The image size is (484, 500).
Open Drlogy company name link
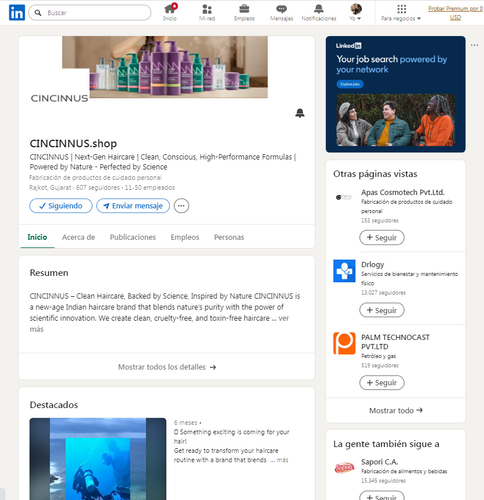click(x=373, y=265)
